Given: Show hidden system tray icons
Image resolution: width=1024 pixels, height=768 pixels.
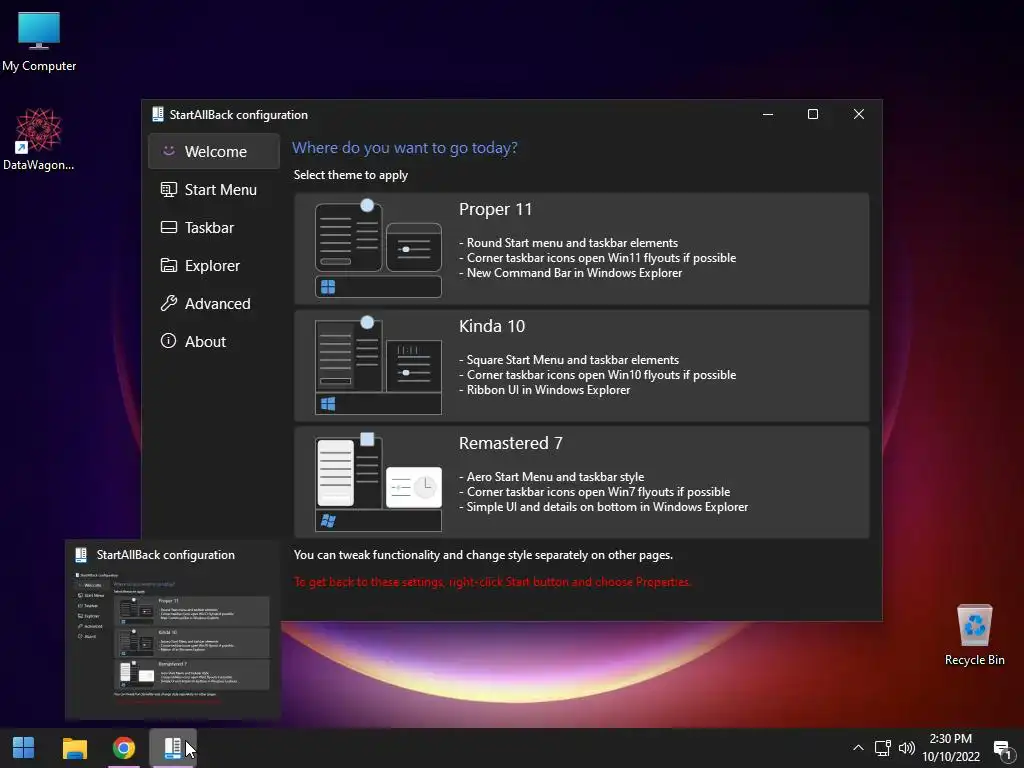Looking at the screenshot, I should tap(858, 748).
